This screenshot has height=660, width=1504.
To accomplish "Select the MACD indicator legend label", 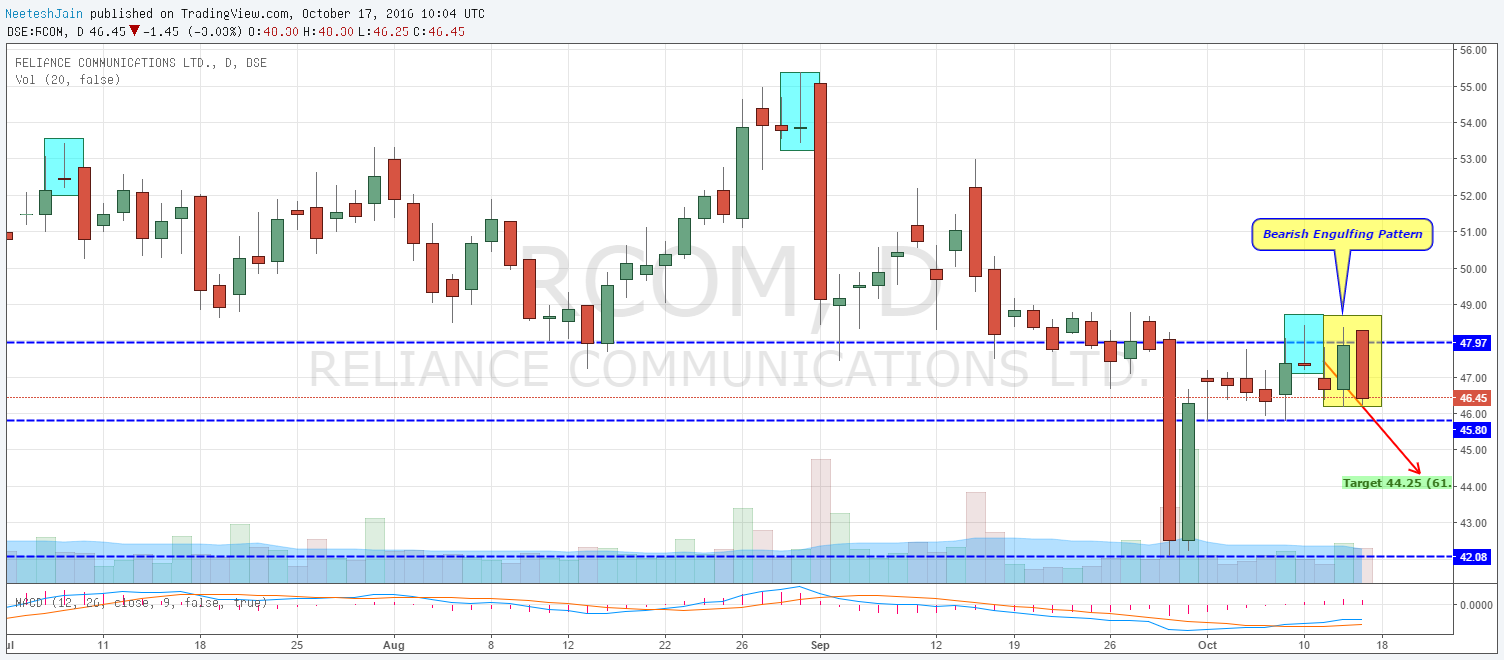I will point(141,603).
